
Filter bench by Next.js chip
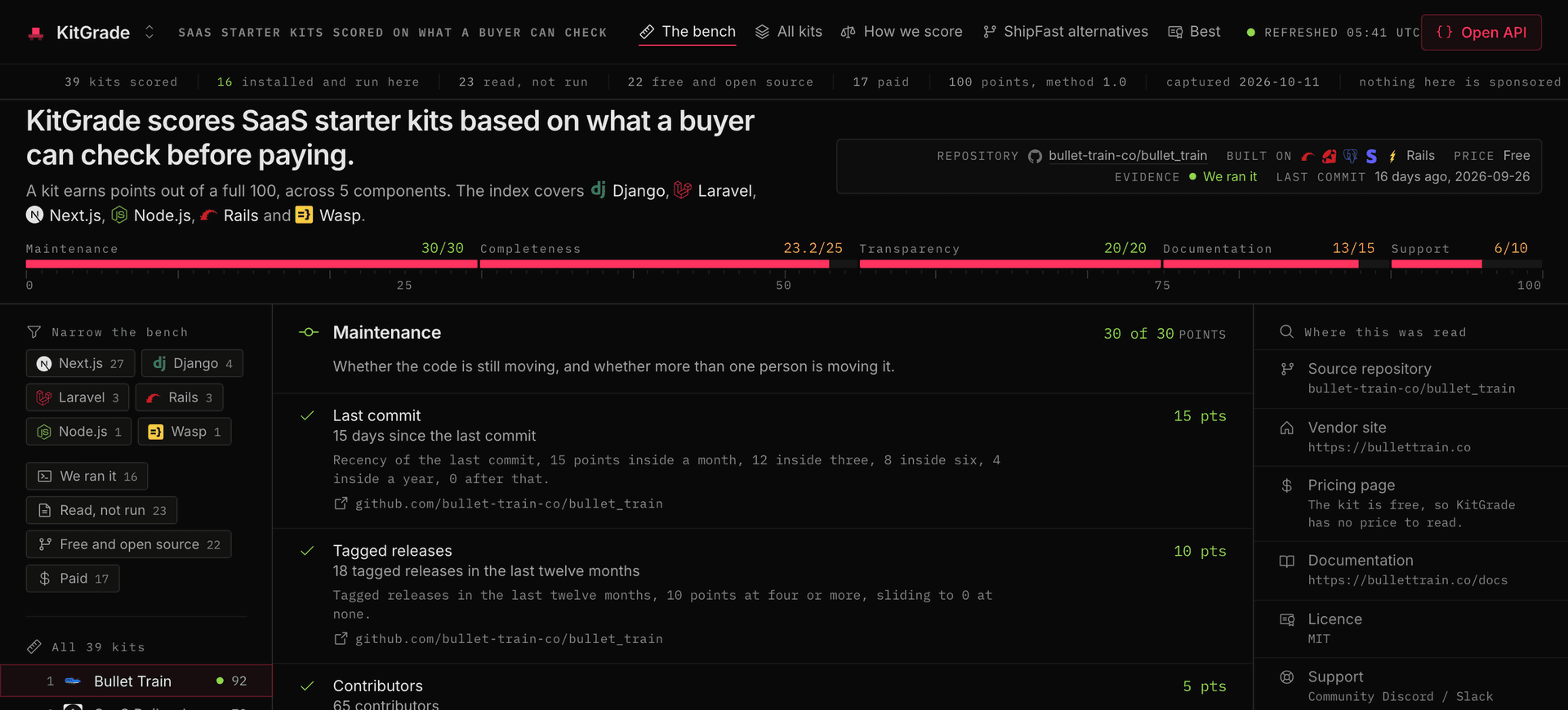tap(78, 363)
